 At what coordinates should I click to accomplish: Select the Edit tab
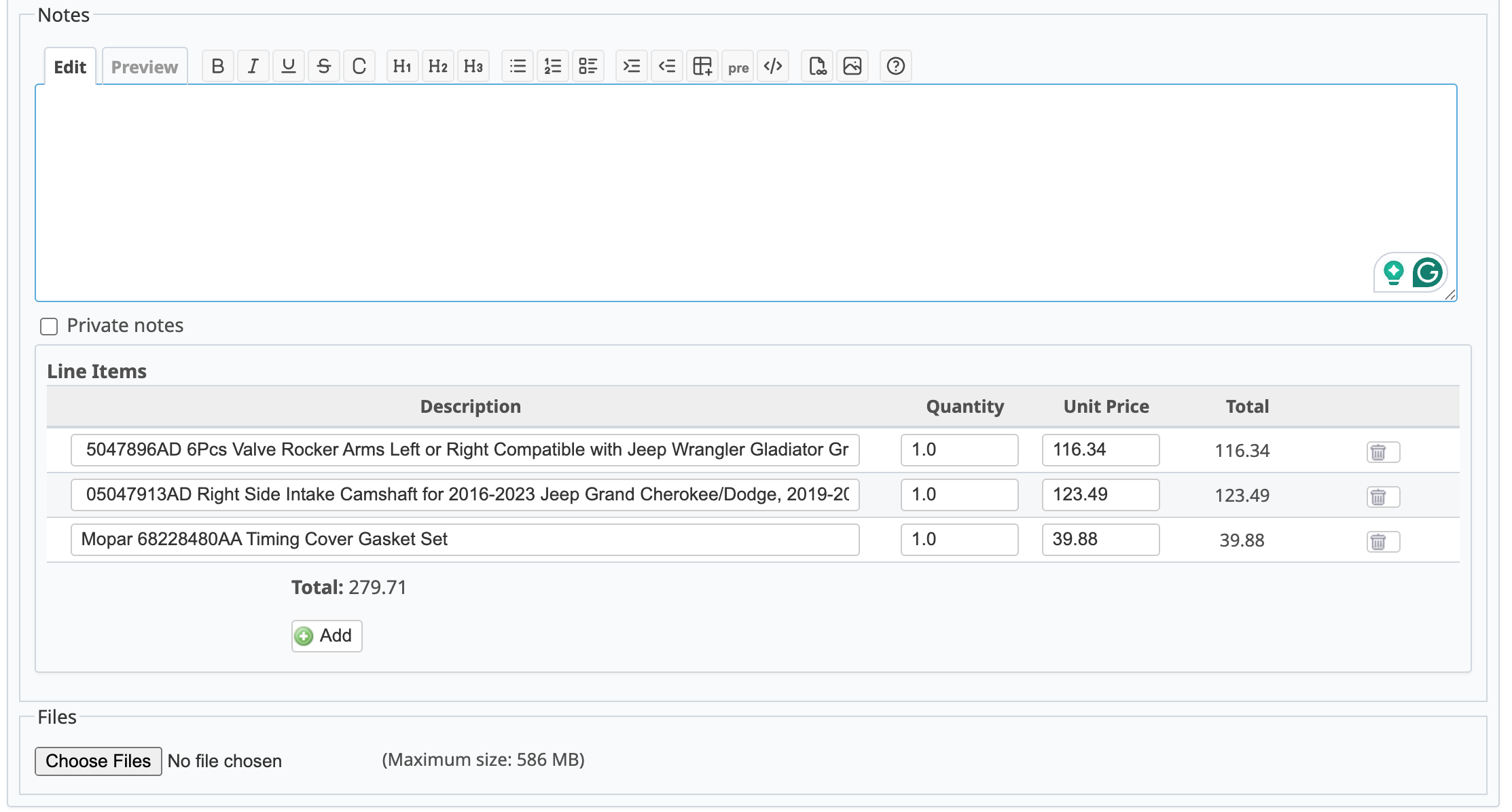[70, 67]
